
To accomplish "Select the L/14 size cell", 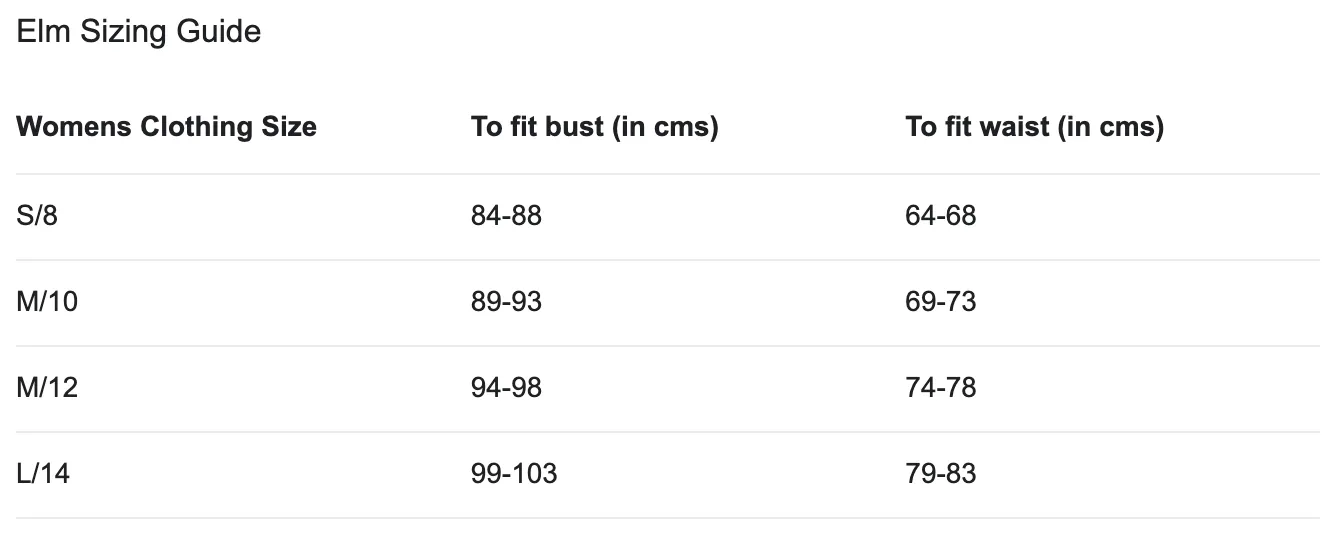I will click(x=44, y=474).
